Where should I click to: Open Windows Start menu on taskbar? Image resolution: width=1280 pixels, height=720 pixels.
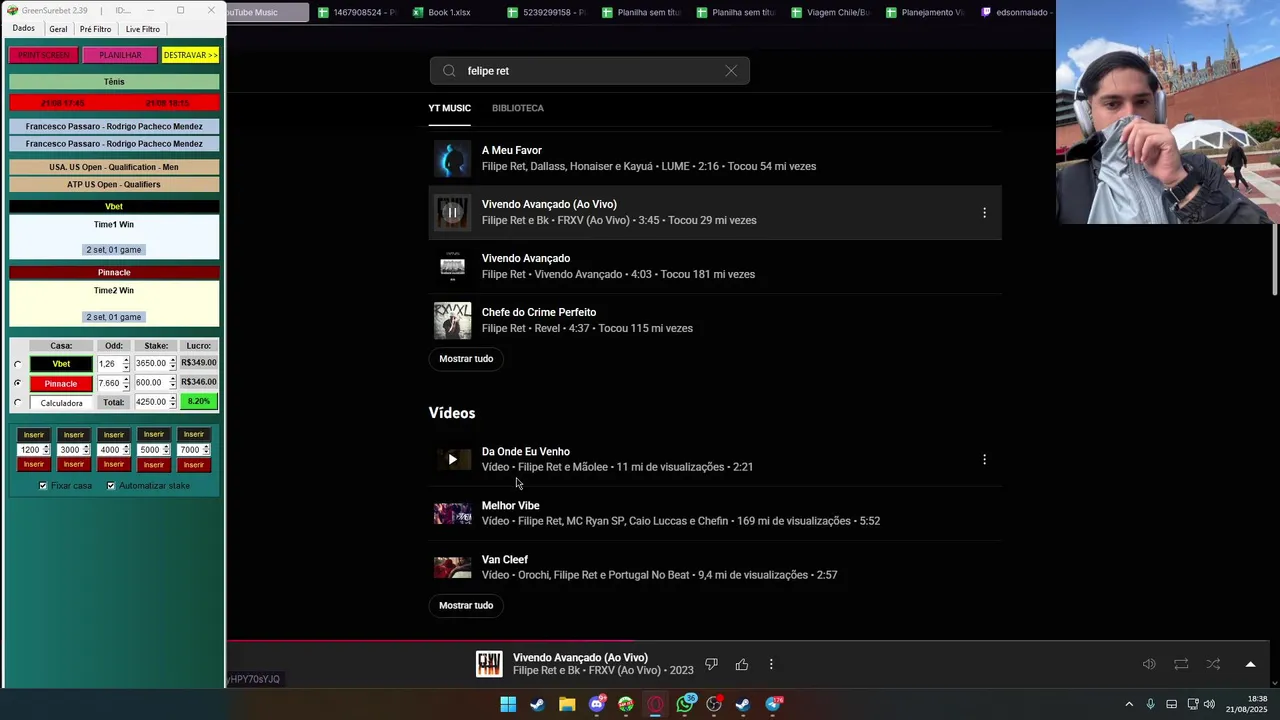click(x=508, y=704)
